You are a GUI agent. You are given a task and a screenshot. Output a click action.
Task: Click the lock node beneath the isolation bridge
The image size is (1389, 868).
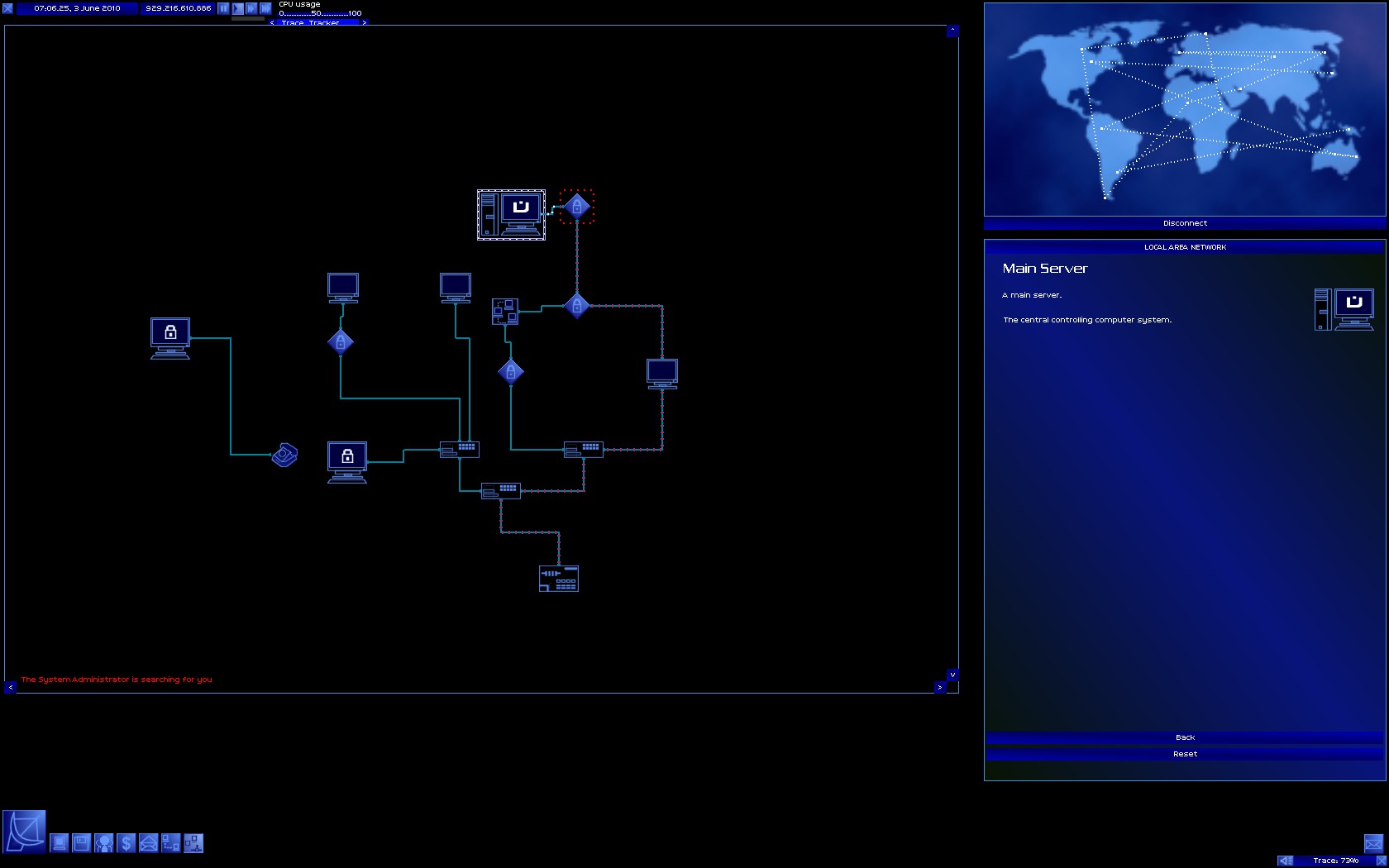pos(511,372)
